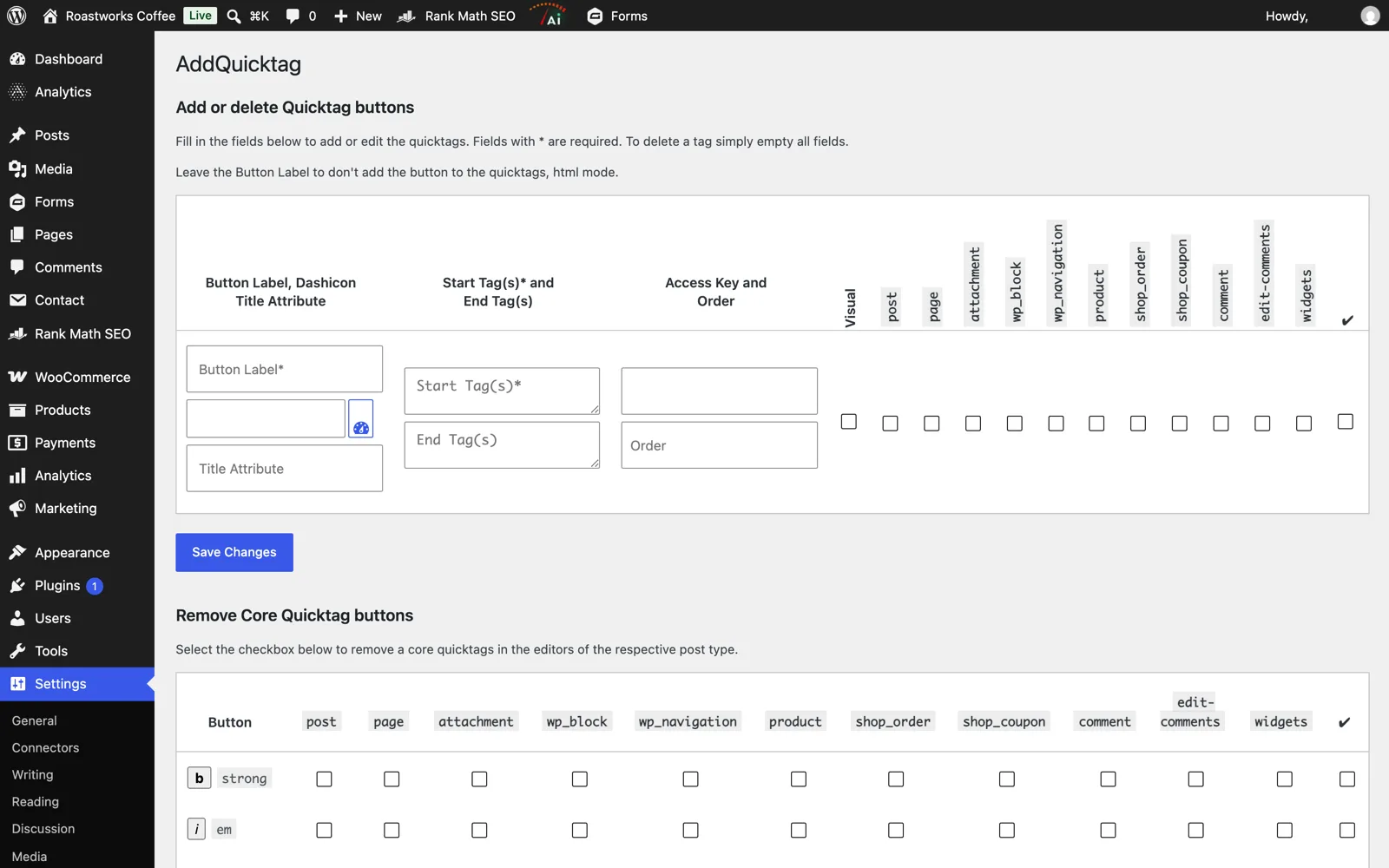
Task: Open the WordPress logo menu
Action: pos(16,16)
